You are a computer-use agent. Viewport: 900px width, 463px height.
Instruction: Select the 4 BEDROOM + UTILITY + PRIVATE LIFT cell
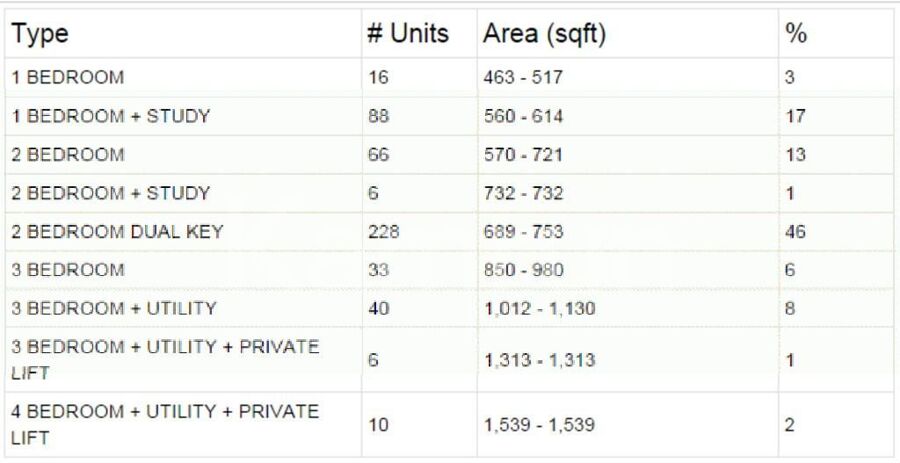(x=165, y=424)
